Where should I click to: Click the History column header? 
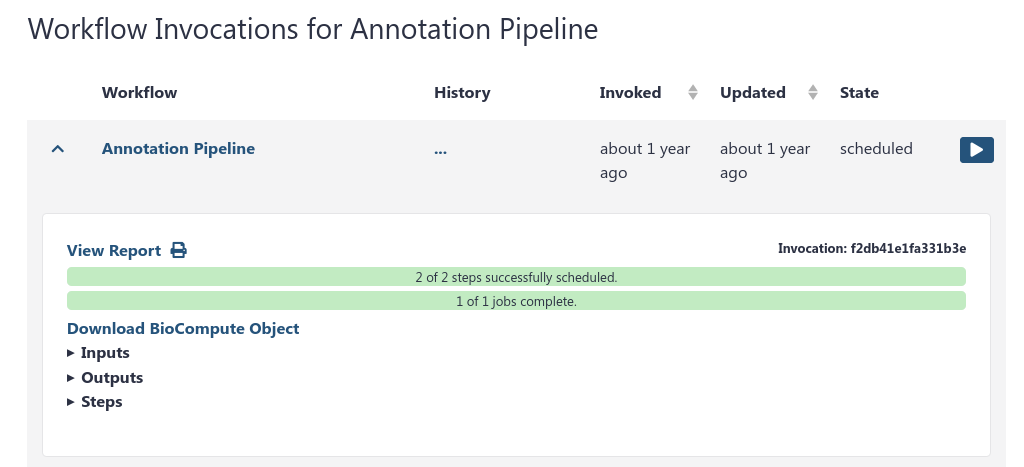pyautogui.click(x=462, y=93)
